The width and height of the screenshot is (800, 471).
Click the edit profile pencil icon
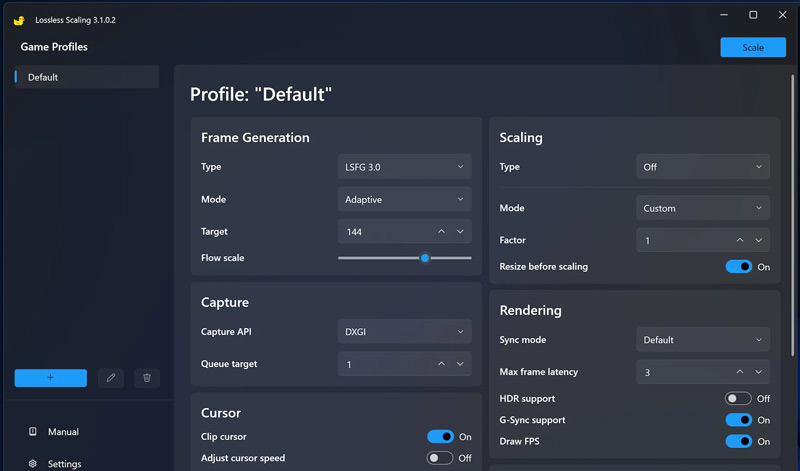[x=111, y=378]
